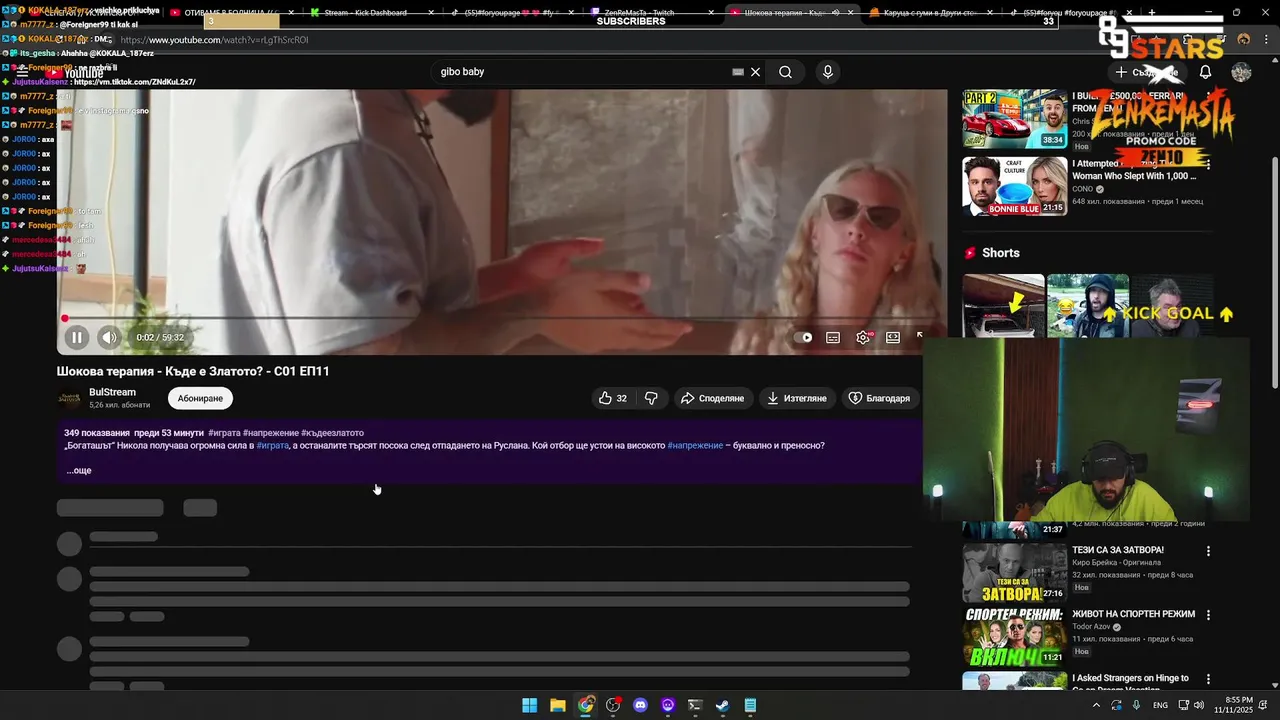Click the Изтегляне download button
The width and height of the screenshot is (1280, 720).
point(797,398)
